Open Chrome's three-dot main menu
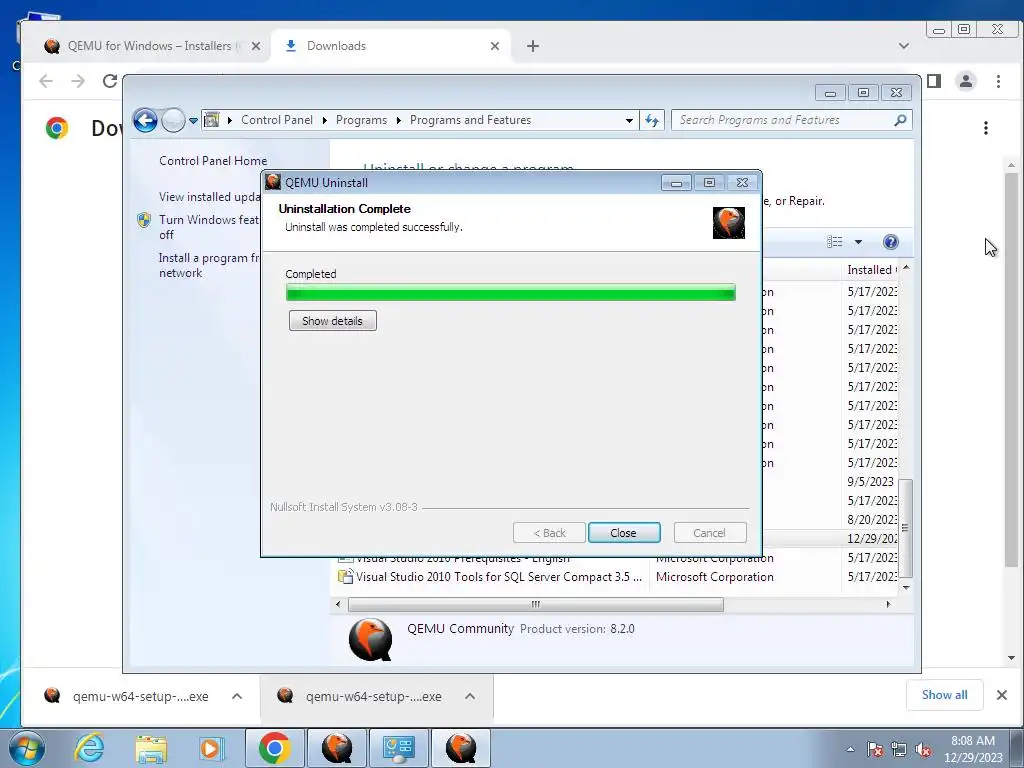The width and height of the screenshot is (1024, 768). point(998,81)
